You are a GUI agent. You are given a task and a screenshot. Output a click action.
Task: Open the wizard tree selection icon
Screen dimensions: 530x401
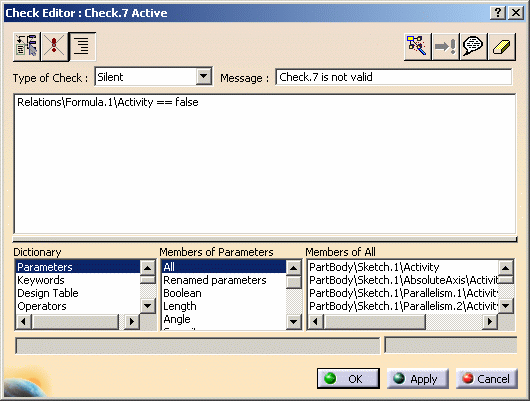tap(417, 47)
